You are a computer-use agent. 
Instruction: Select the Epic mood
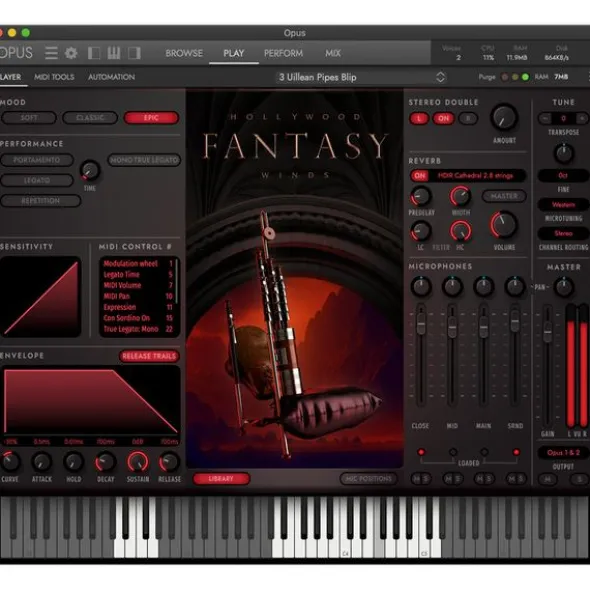pyautogui.click(x=151, y=118)
